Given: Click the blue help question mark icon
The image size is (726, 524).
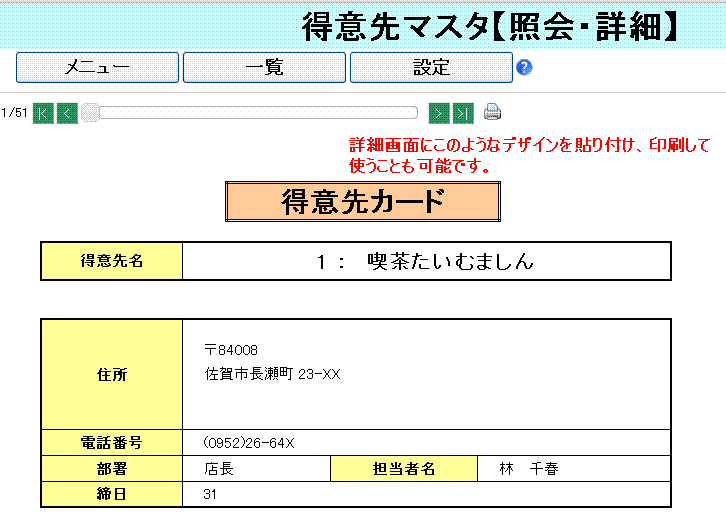Looking at the screenshot, I should tap(524, 68).
